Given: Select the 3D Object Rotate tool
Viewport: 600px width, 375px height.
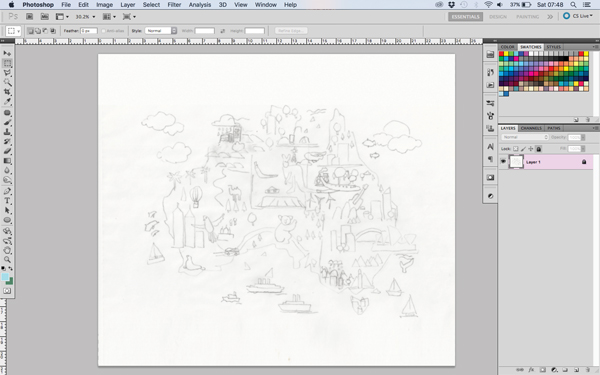Looking at the screenshot, I should [7, 231].
